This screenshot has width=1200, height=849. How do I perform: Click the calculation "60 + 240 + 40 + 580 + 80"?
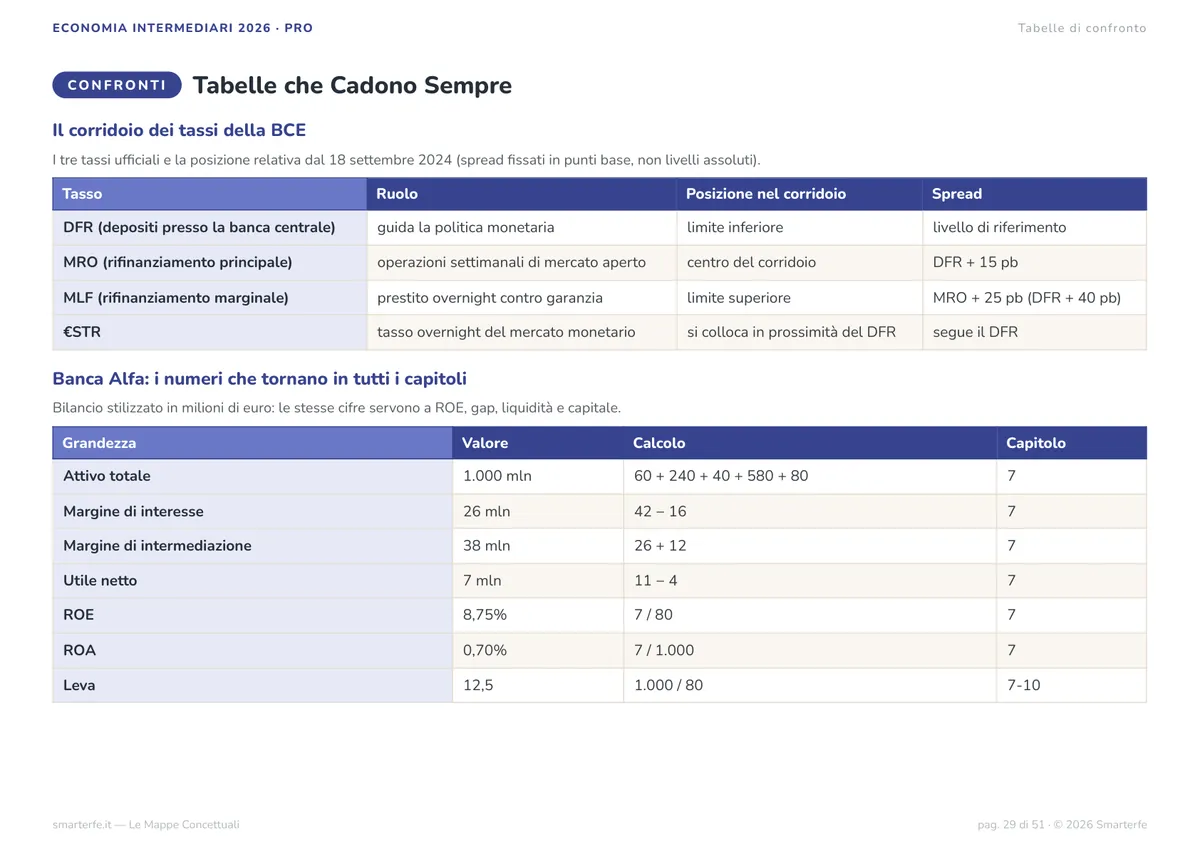pyautogui.click(x=810, y=477)
